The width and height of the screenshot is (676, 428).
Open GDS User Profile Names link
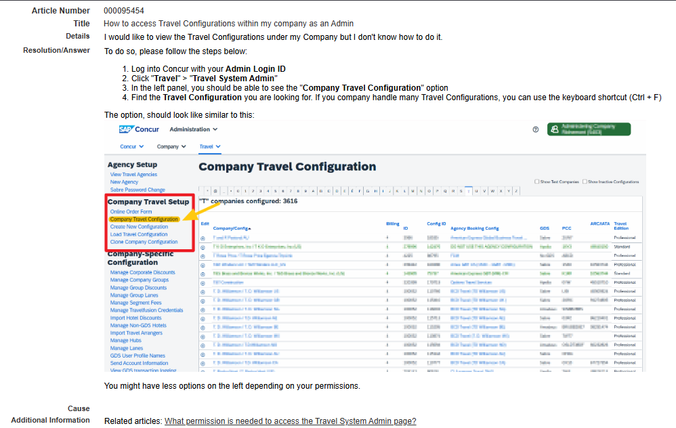138,356
